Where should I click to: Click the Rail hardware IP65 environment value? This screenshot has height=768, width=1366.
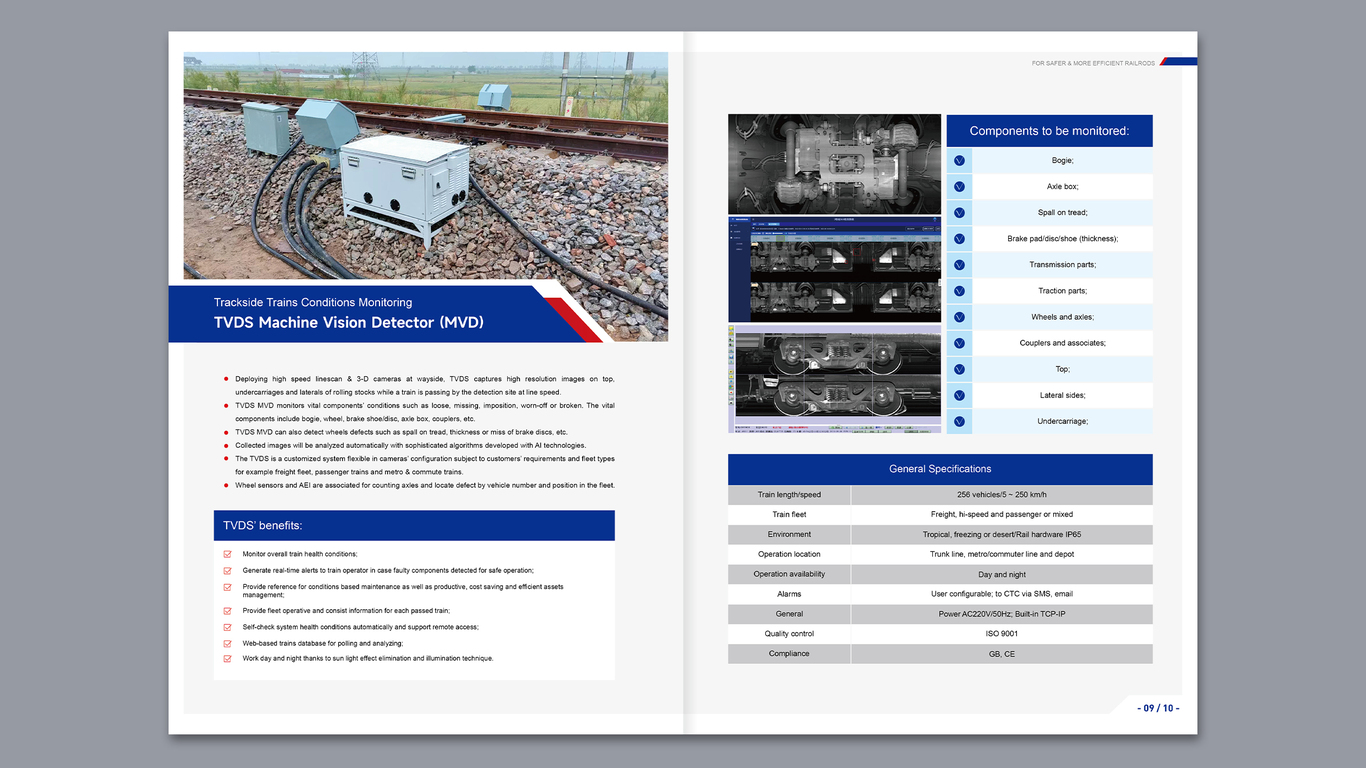pyautogui.click(x=1002, y=535)
